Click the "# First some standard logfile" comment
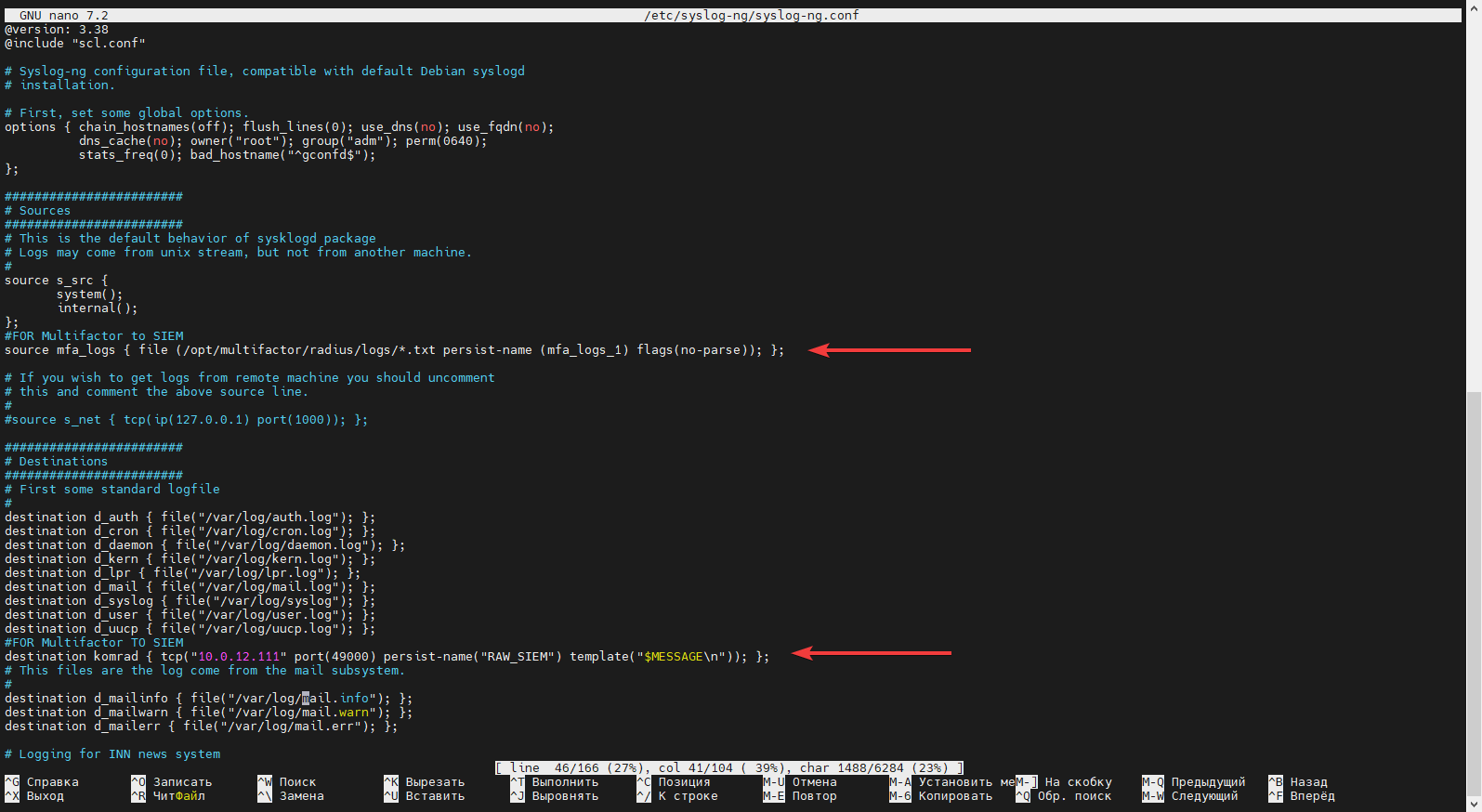The height and width of the screenshot is (812, 1482). (x=112, y=490)
